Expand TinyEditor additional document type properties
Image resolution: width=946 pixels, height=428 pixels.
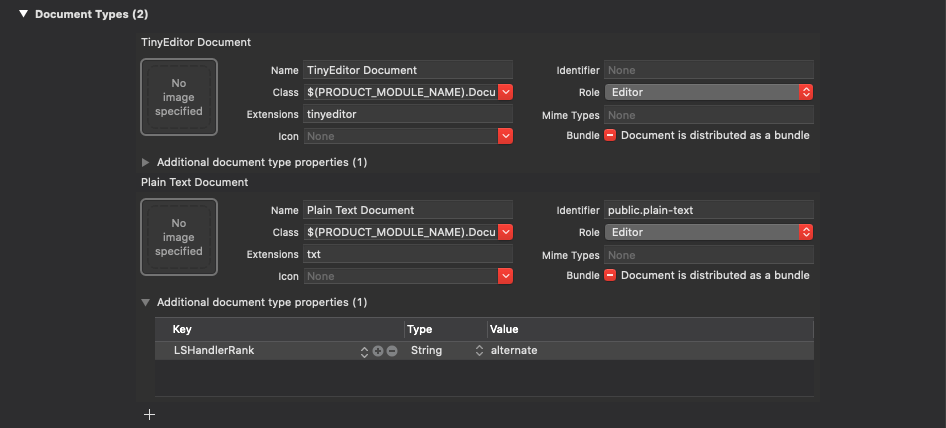coord(146,162)
